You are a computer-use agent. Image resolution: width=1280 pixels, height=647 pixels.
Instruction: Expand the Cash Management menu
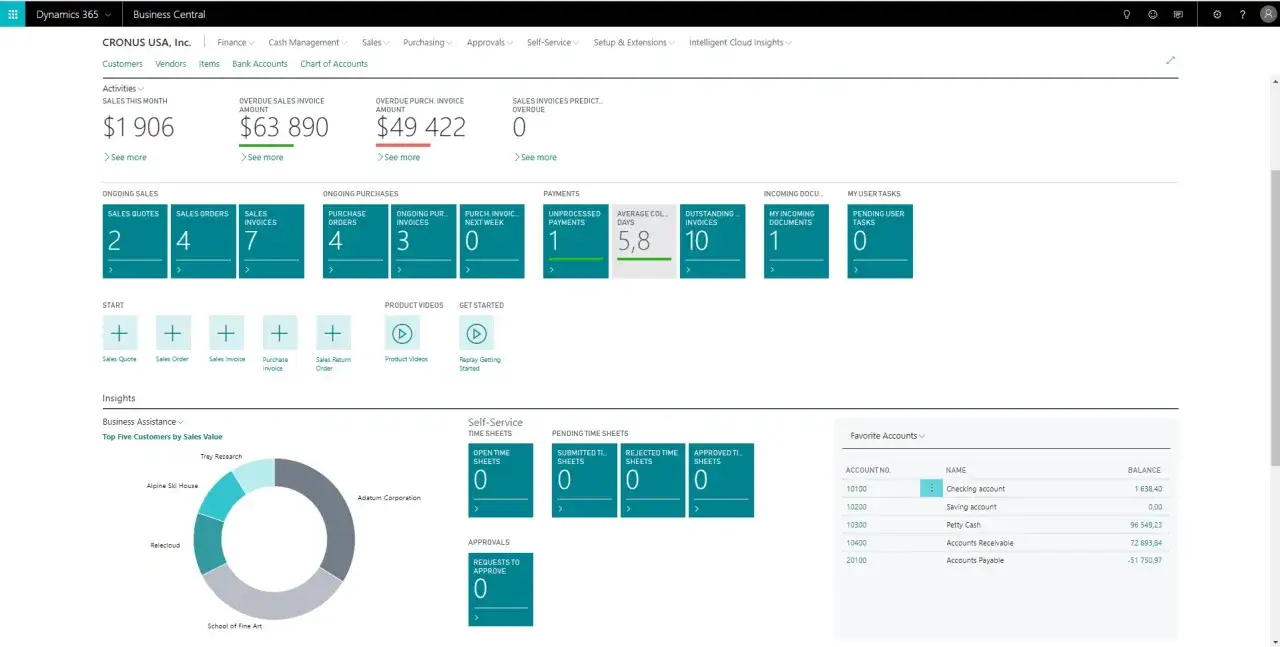pos(308,43)
